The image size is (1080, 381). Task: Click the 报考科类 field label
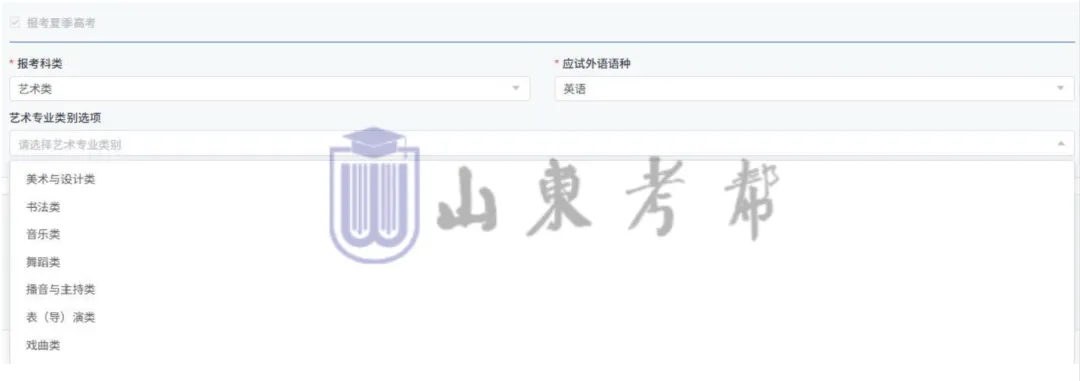coord(39,64)
